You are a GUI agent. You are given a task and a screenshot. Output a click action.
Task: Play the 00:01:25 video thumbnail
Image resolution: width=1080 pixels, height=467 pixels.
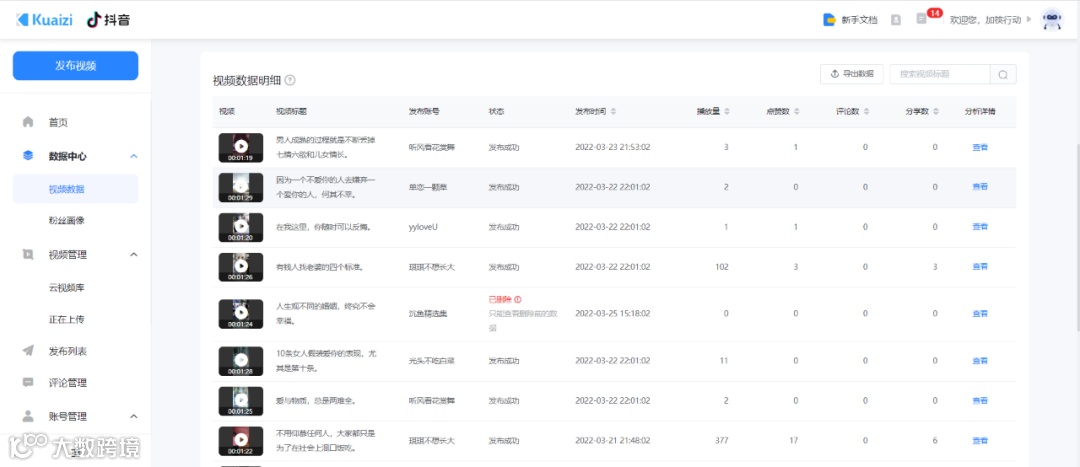click(x=240, y=401)
